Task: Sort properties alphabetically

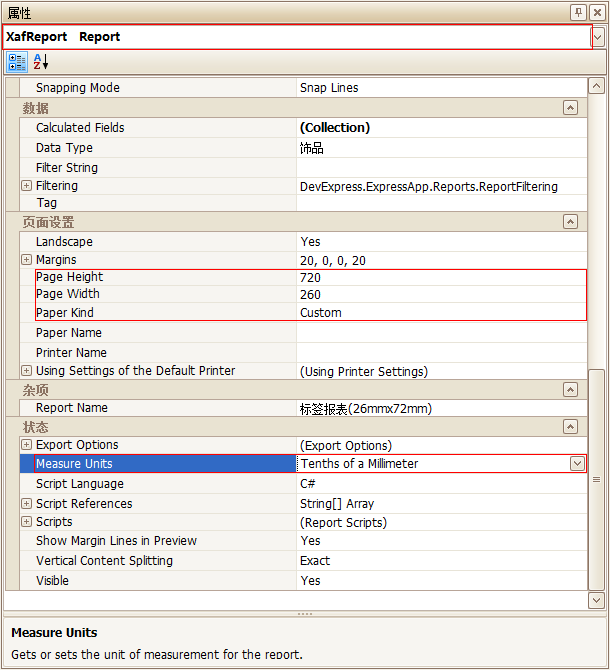Action: (x=41, y=62)
